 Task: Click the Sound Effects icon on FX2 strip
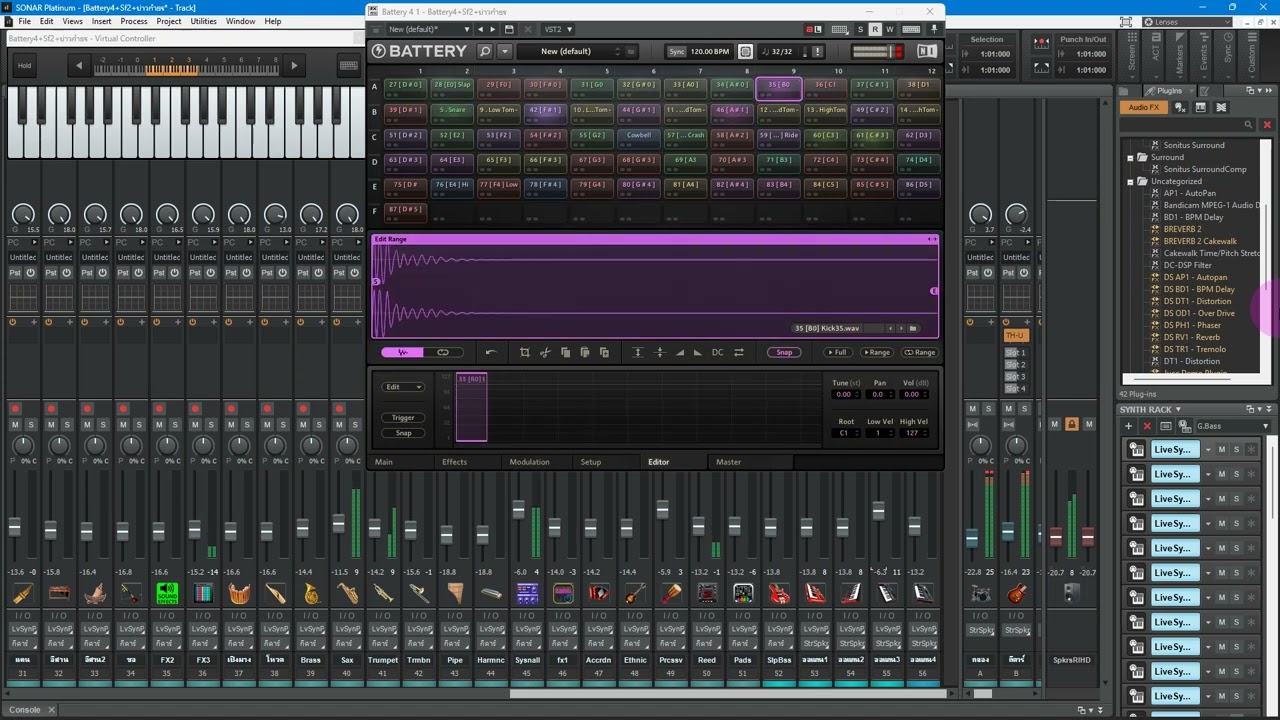click(x=167, y=594)
